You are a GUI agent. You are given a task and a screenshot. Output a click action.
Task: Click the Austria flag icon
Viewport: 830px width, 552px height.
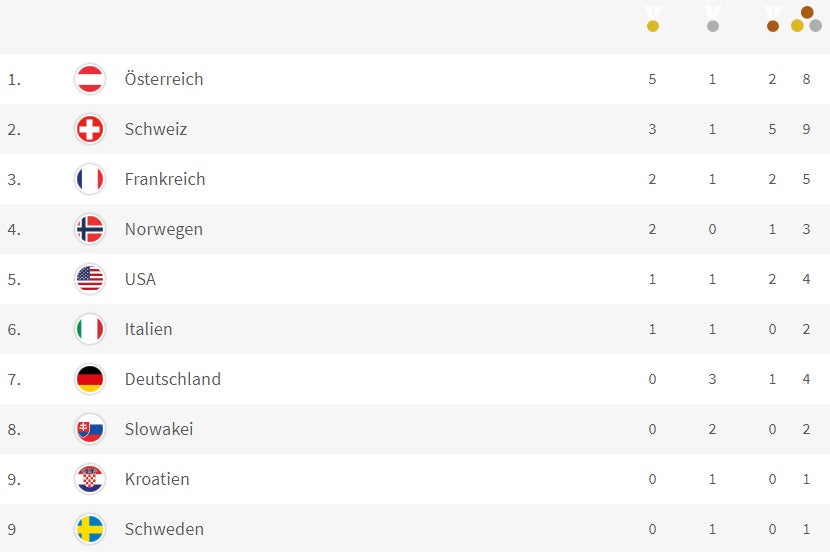90,79
